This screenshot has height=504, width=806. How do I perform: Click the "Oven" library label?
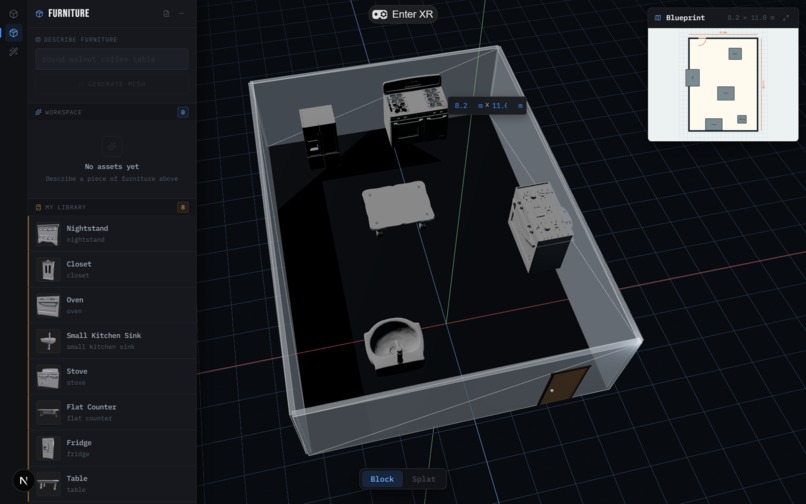(x=75, y=300)
